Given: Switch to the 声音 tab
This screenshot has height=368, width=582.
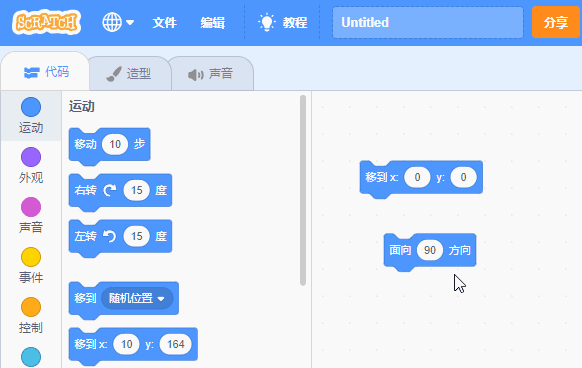Looking at the screenshot, I should coord(211,74).
